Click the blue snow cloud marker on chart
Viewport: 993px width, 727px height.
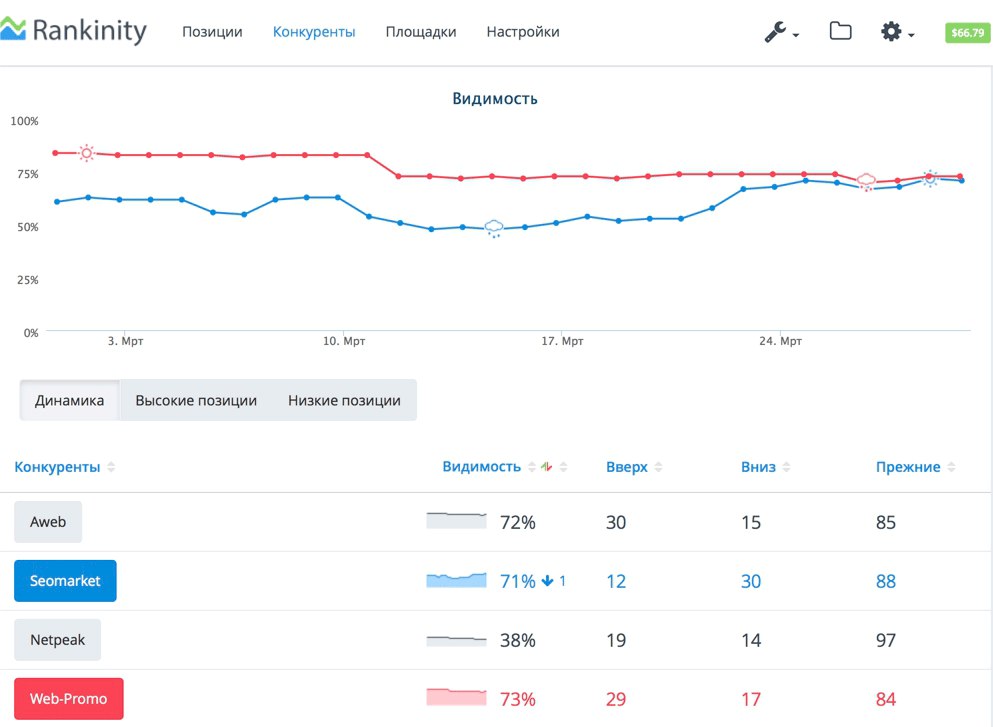(x=493, y=228)
